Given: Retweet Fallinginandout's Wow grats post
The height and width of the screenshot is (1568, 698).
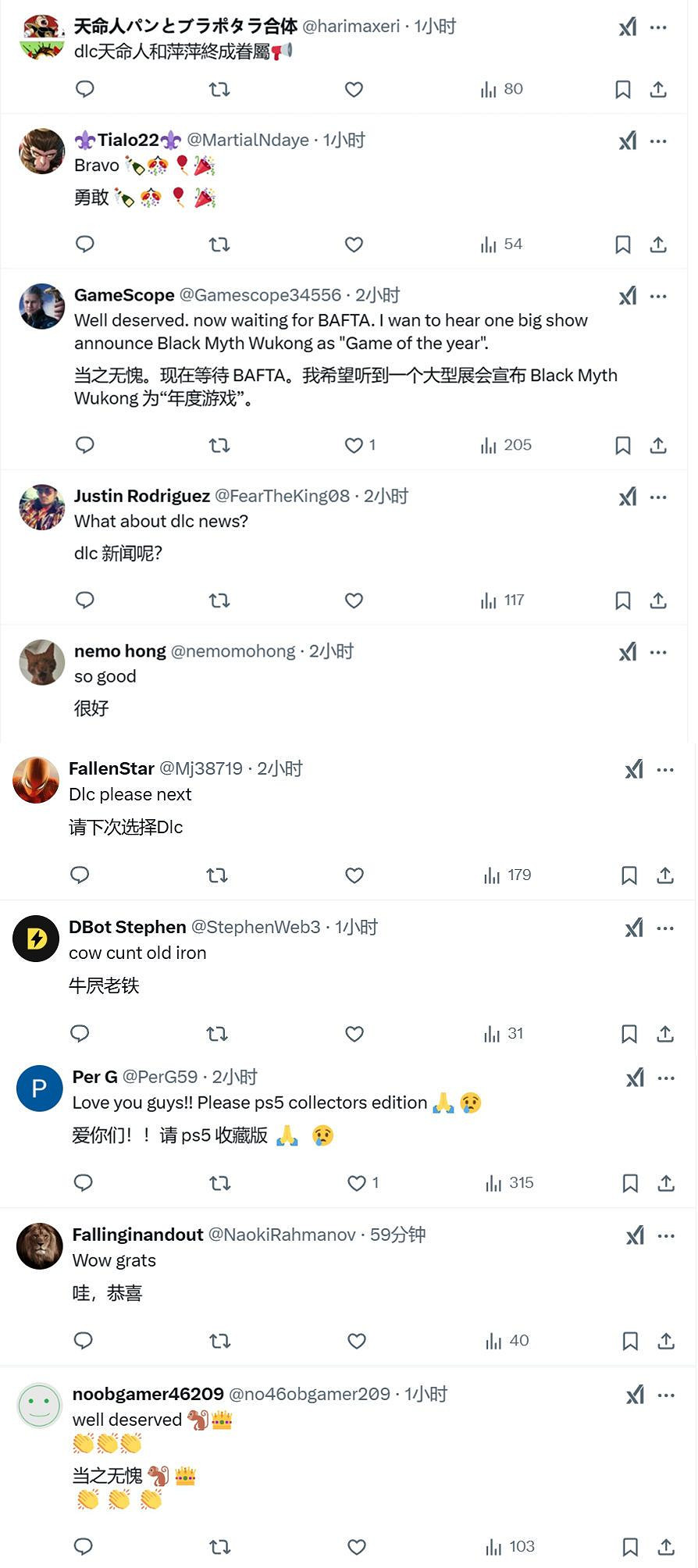Looking at the screenshot, I should point(220,1342).
